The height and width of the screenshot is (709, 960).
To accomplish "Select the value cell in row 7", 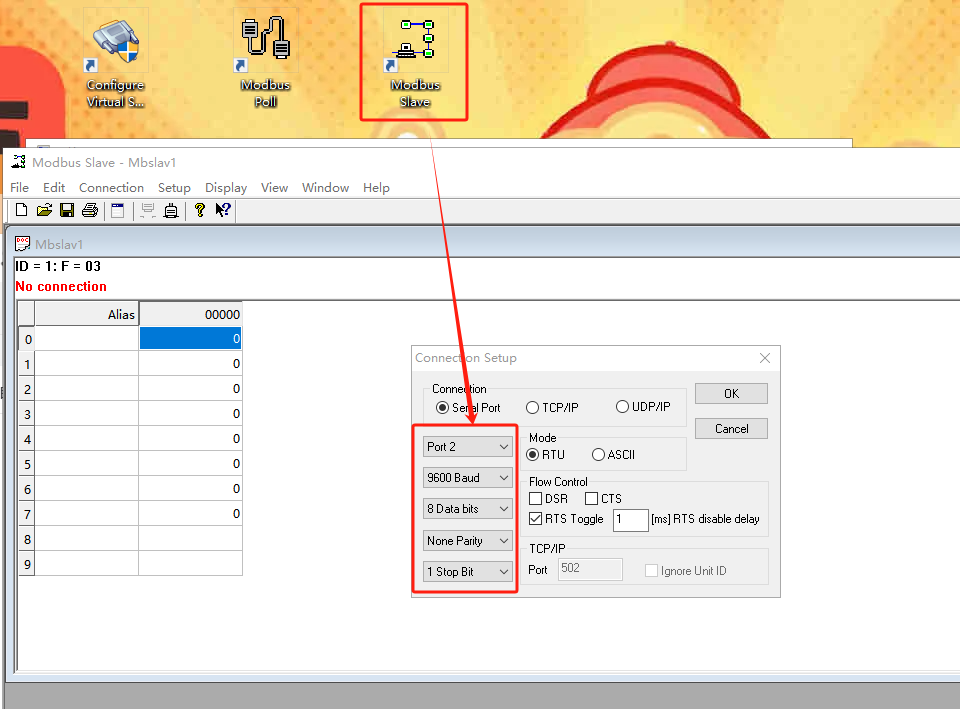I will tap(190, 514).
